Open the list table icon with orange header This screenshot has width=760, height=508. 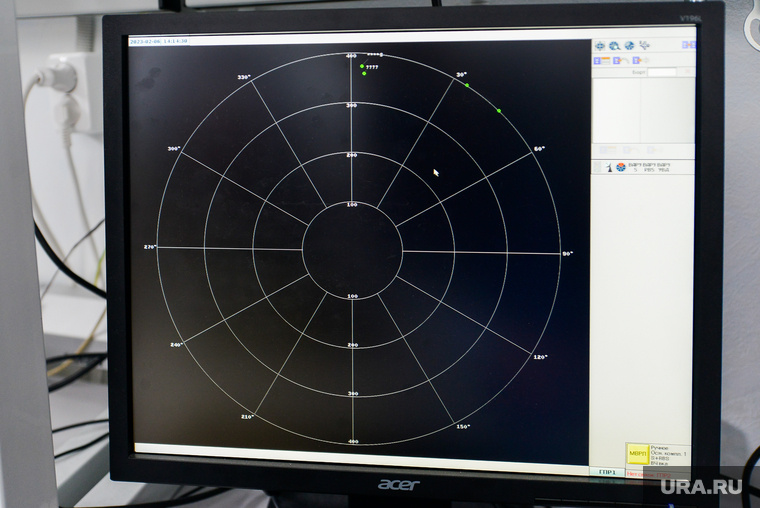pyautogui.click(x=602, y=61)
